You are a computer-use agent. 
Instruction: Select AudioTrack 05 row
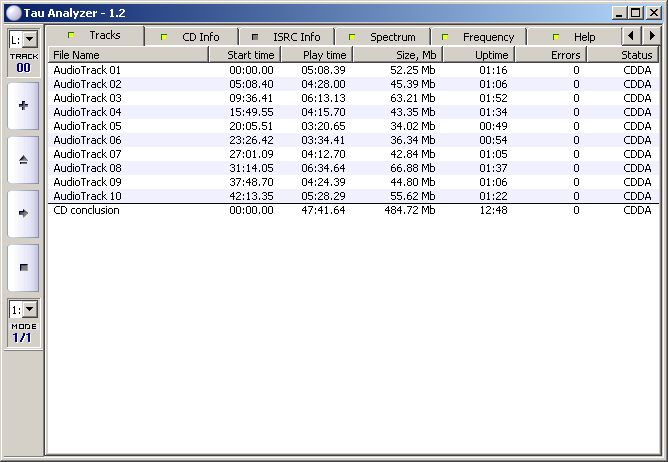click(x=87, y=126)
